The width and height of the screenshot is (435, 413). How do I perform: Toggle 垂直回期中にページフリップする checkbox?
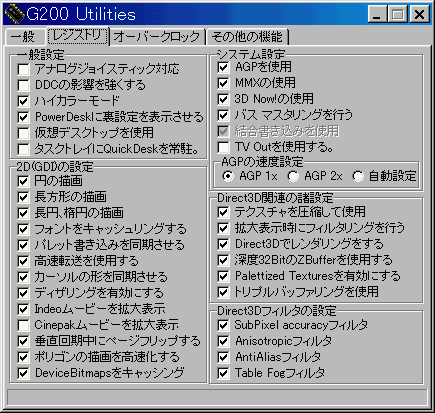click(x=23, y=341)
